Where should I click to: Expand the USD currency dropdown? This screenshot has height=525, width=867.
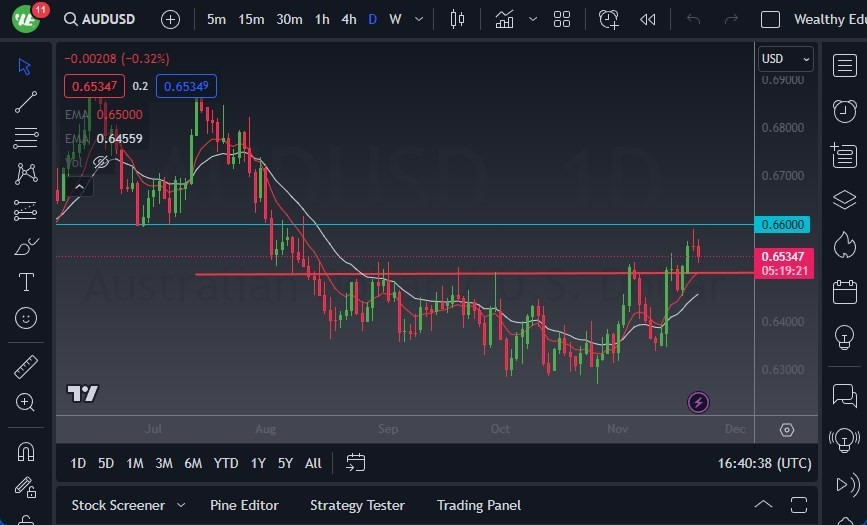coord(785,59)
